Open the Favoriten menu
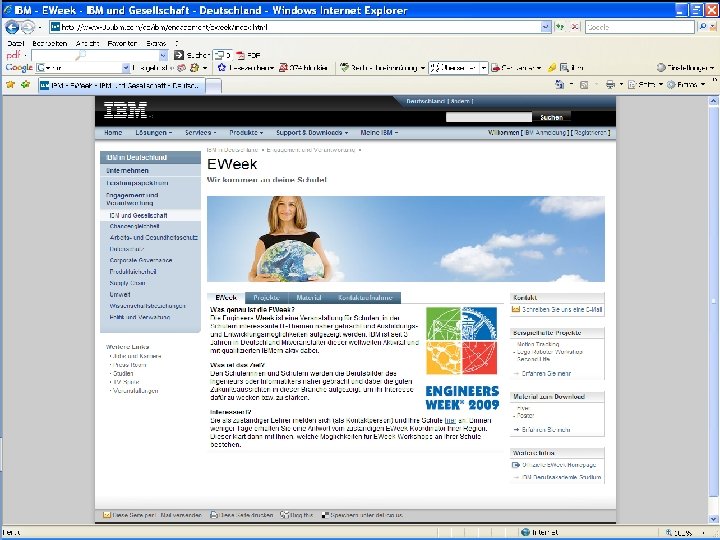 coord(122,43)
